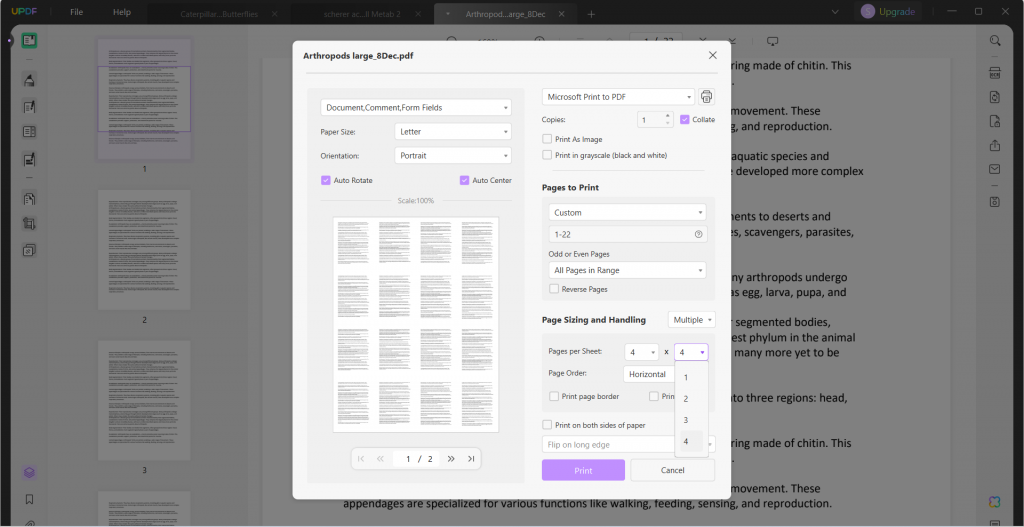Image resolution: width=1024 pixels, height=527 pixels.
Task: Increase copies with the up stepper arrow
Action: (667, 116)
